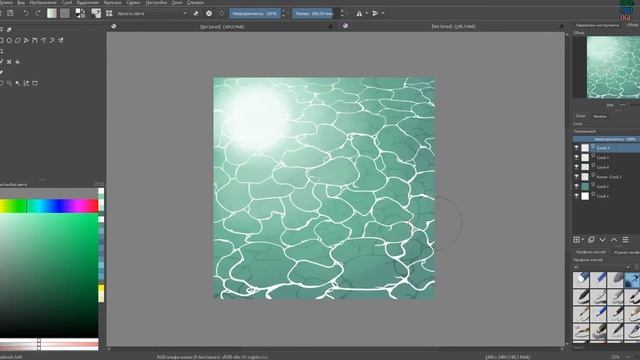Switch to the first document tab
Viewport: 640px width, 360px height.
[x=222, y=27]
